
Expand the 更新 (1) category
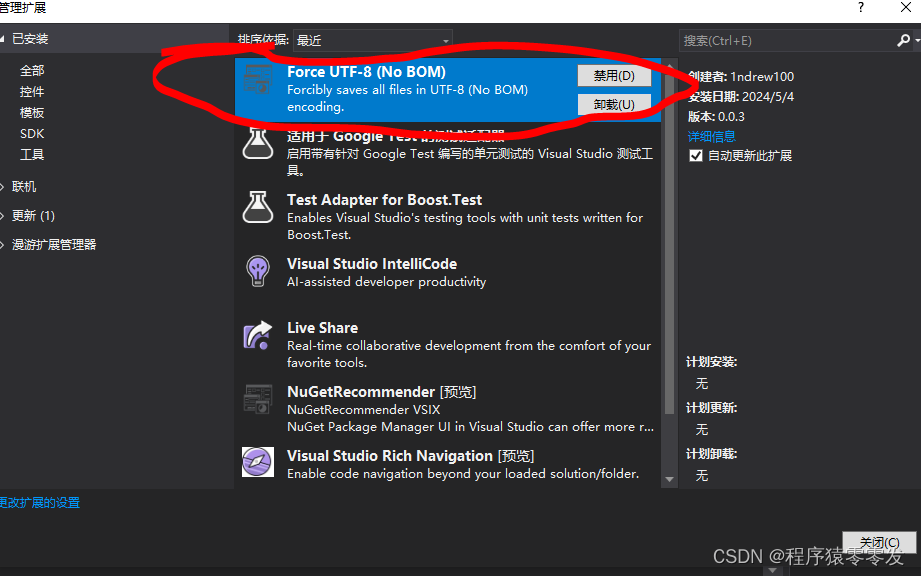(x=2, y=215)
